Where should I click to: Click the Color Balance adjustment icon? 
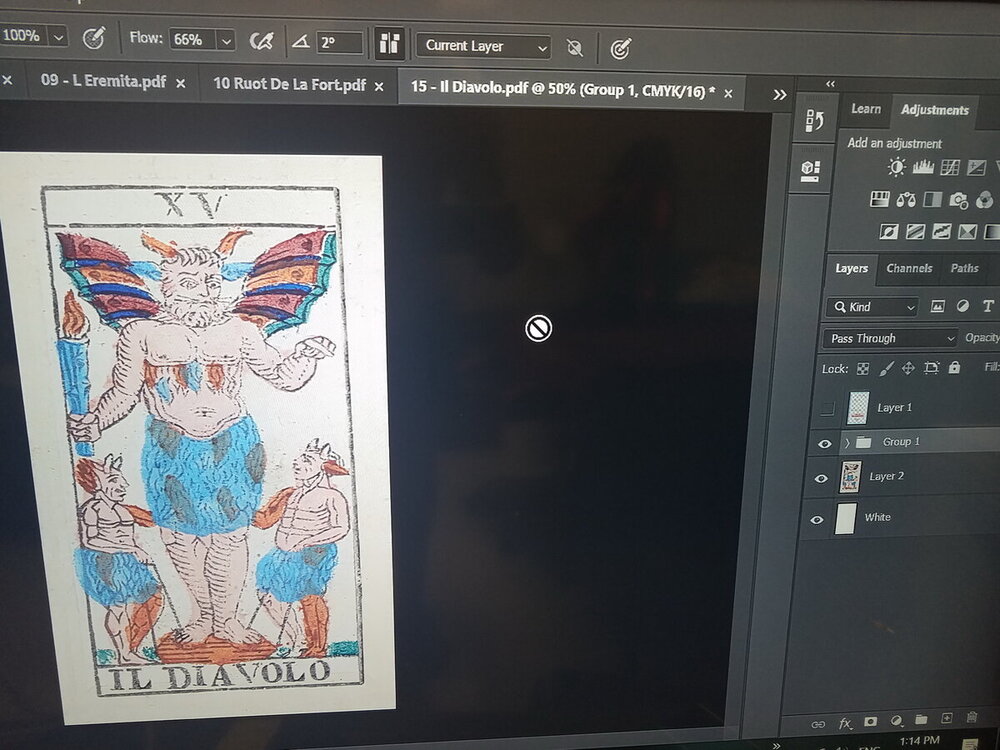(x=907, y=200)
